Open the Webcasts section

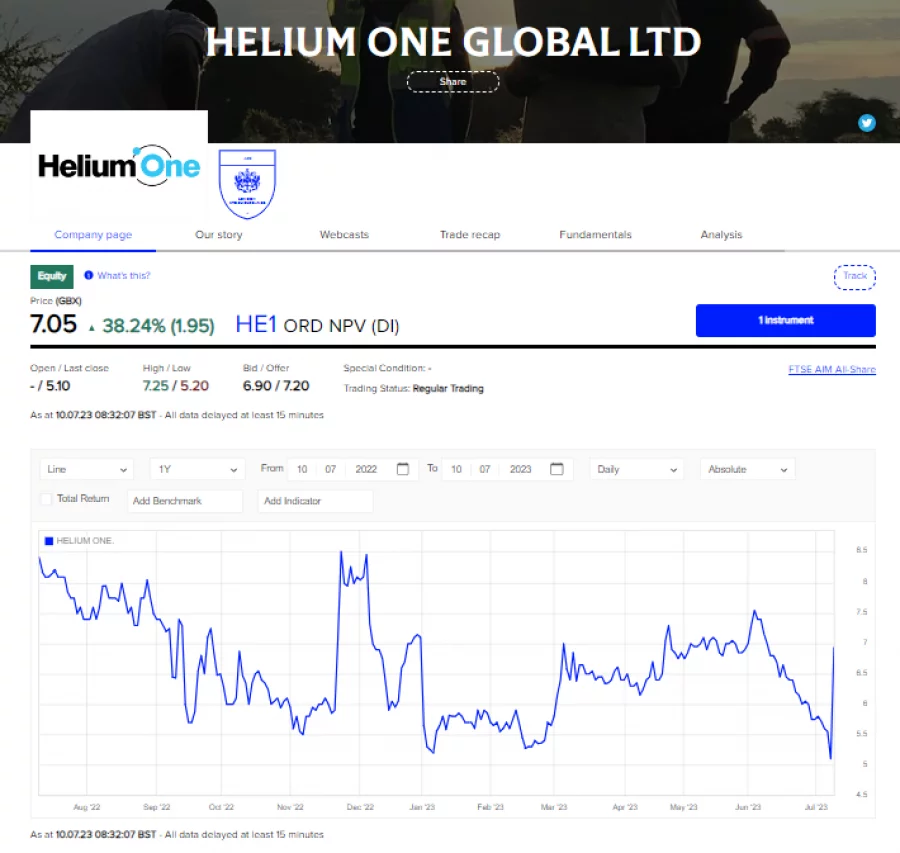[344, 234]
